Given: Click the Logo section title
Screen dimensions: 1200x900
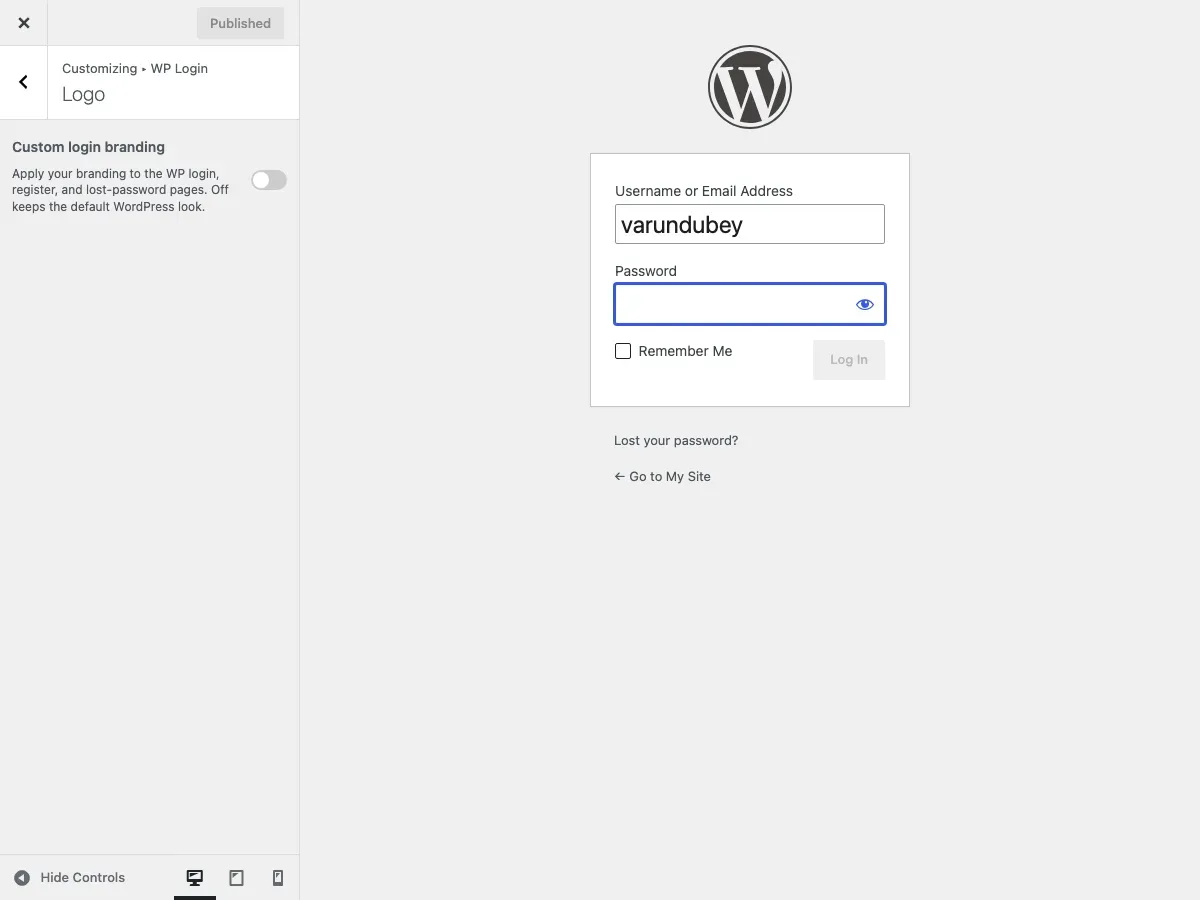Looking at the screenshot, I should click(x=83, y=94).
